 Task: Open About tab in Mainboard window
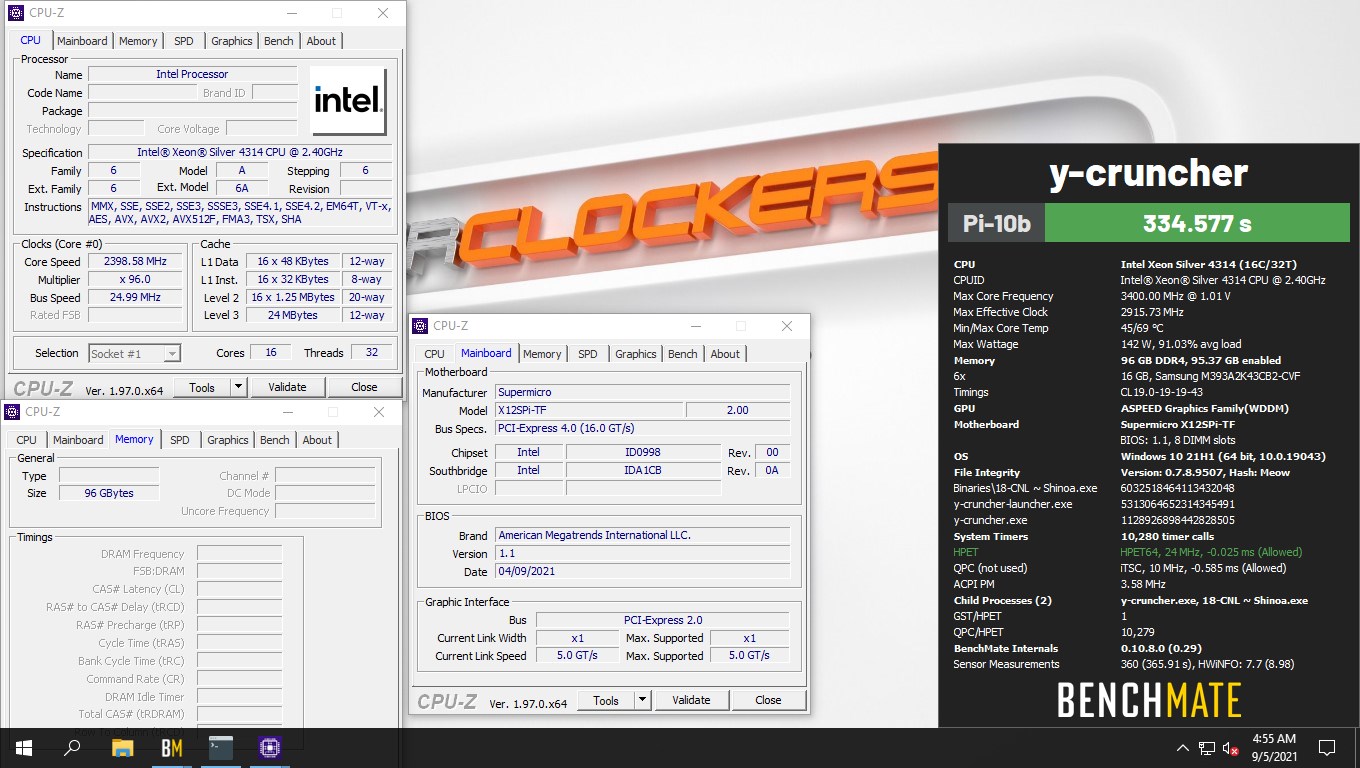coord(725,354)
